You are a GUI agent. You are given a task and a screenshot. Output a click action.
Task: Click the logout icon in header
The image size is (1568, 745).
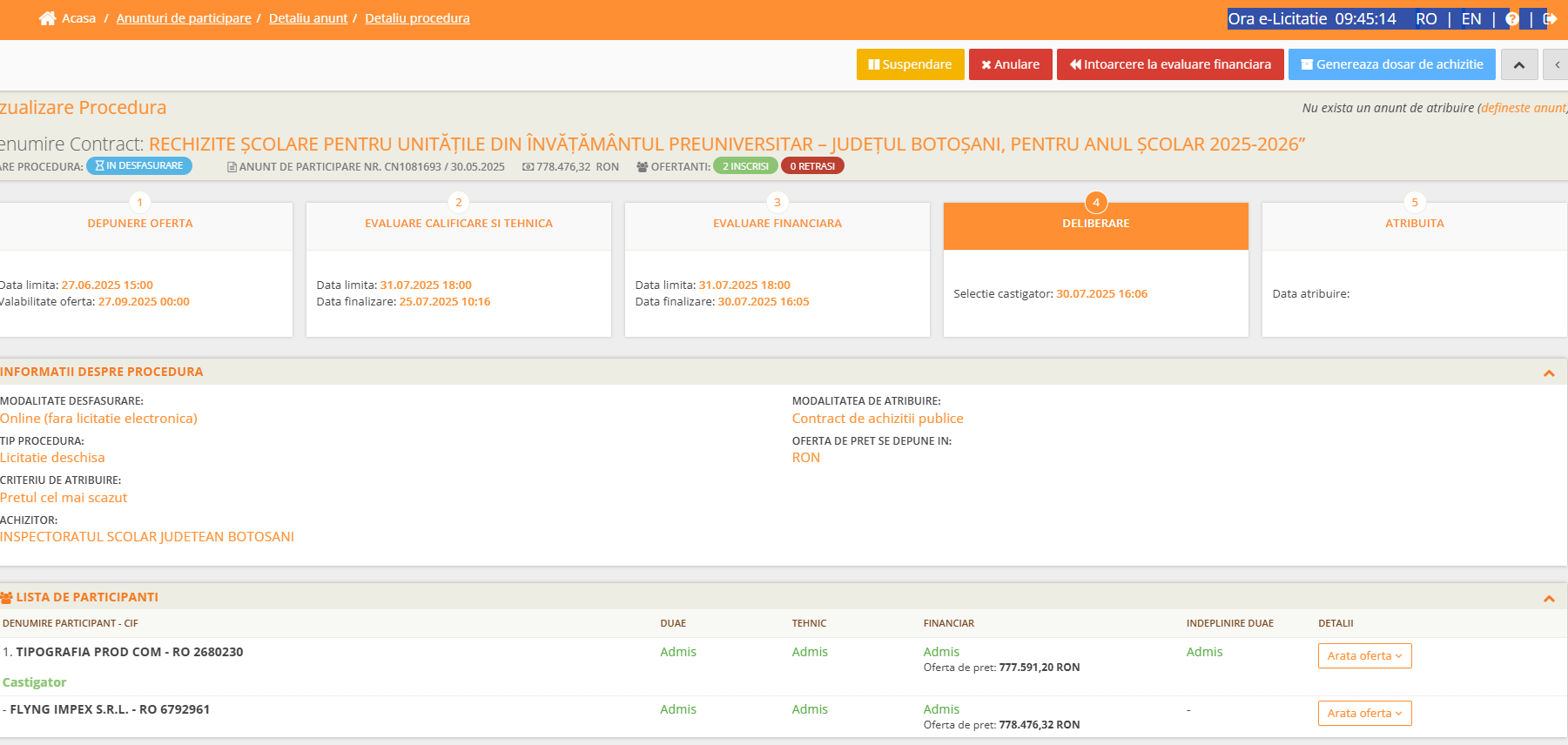pos(1550,19)
